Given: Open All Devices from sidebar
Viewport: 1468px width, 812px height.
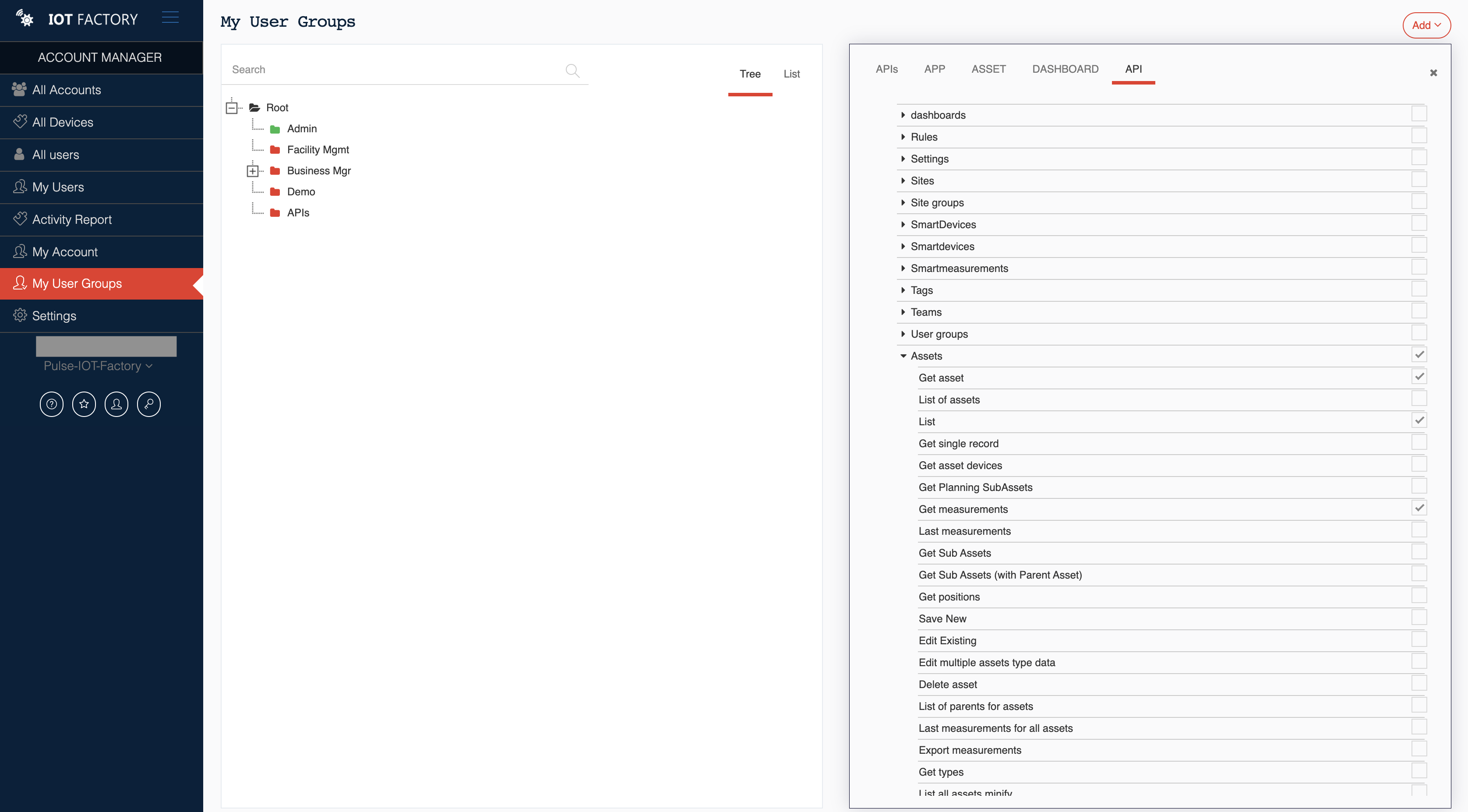Looking at the screenshot, I should pyautogui.click(x=63, y=122).
